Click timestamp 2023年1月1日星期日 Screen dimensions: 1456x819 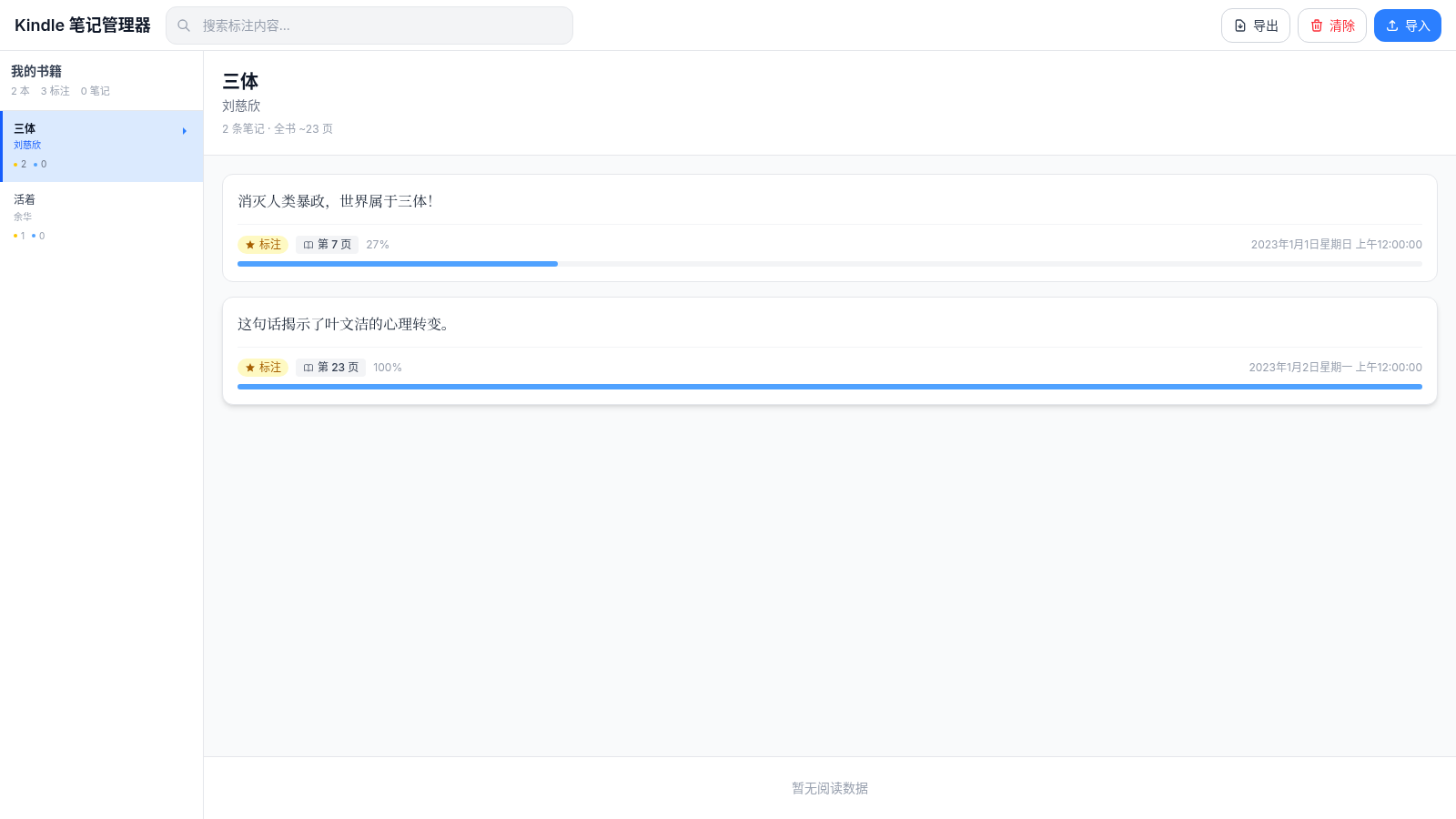(1337, 245)
